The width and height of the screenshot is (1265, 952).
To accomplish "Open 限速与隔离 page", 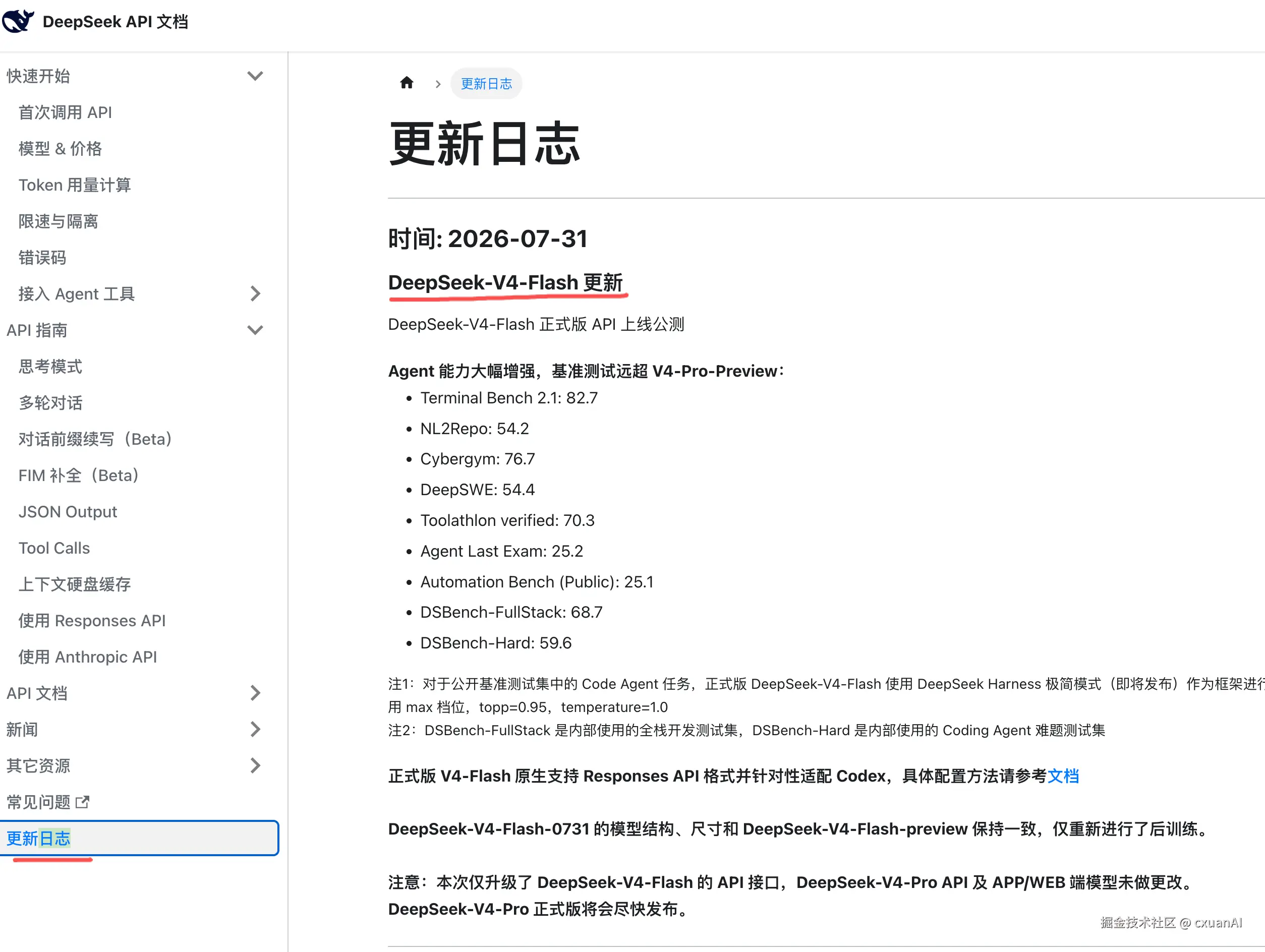I will [x=59, y=221].
